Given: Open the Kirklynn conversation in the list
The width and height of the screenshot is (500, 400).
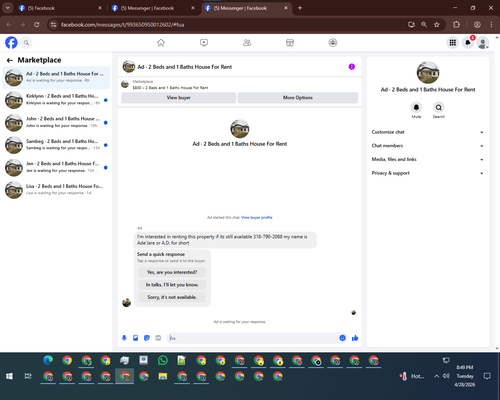Looking at the screenshot, I should click(56, 100).
